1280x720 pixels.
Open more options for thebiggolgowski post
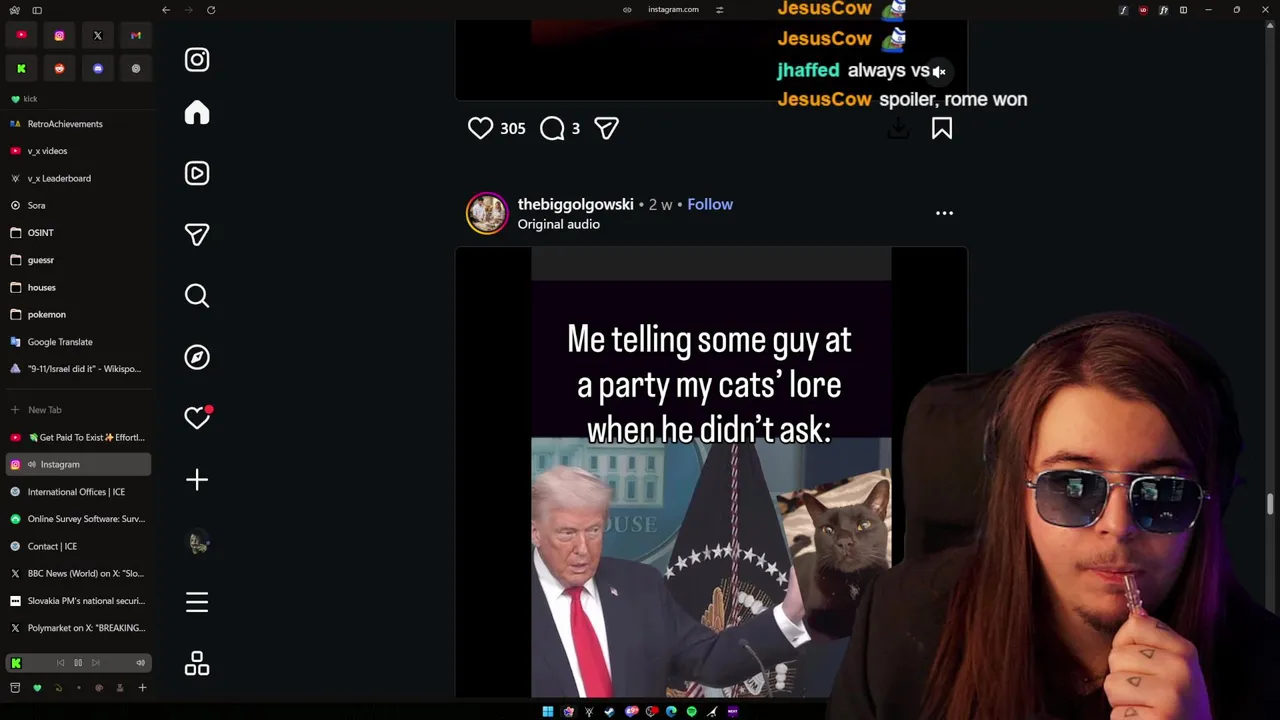coord(944,213)
